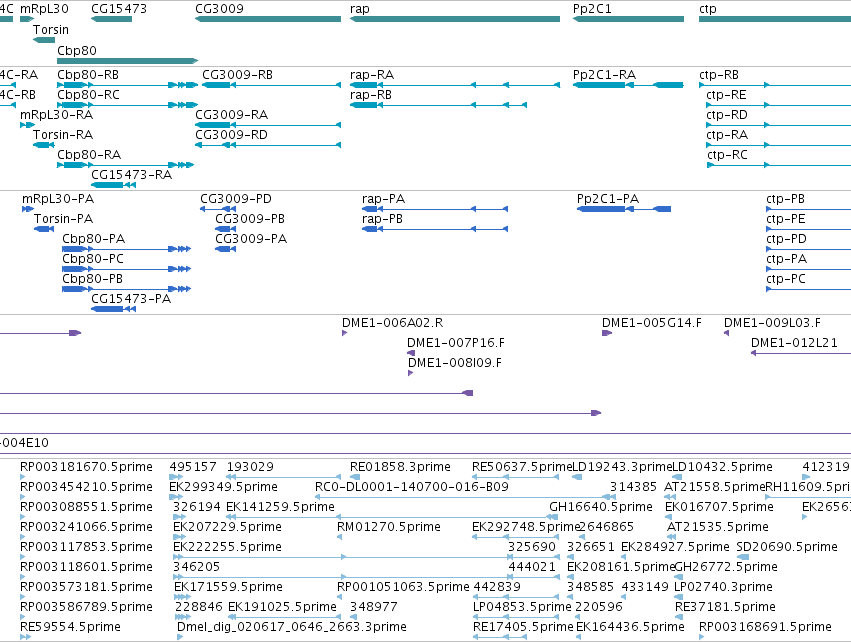Click EST label RP003181670.5prime

[x=86, y=467]
